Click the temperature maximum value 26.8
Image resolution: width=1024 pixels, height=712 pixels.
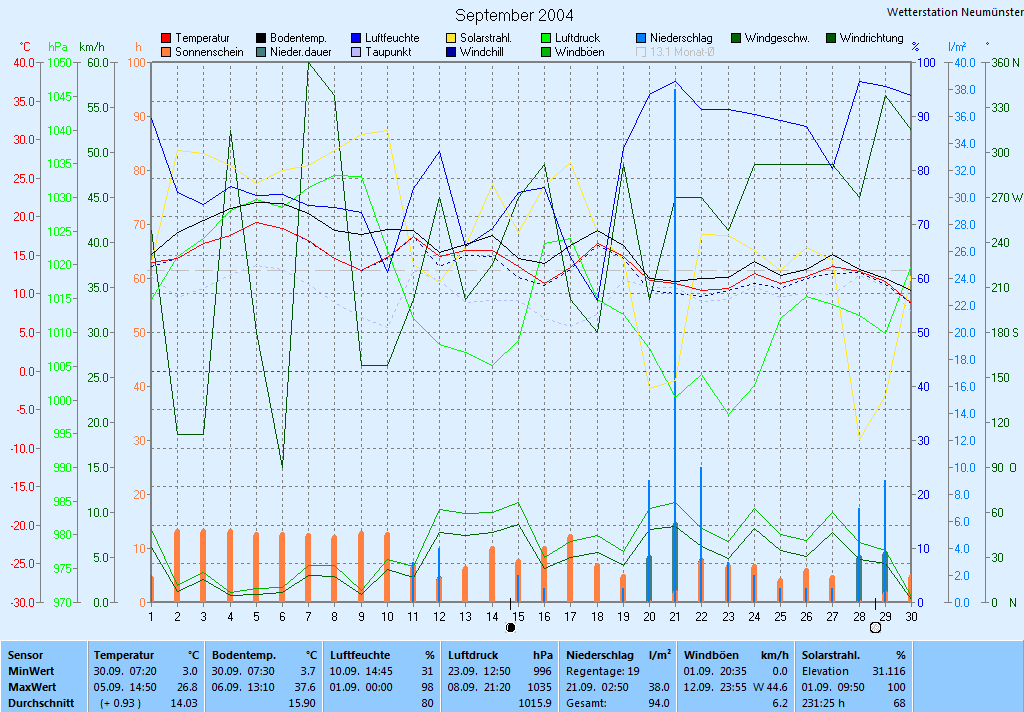187,687
